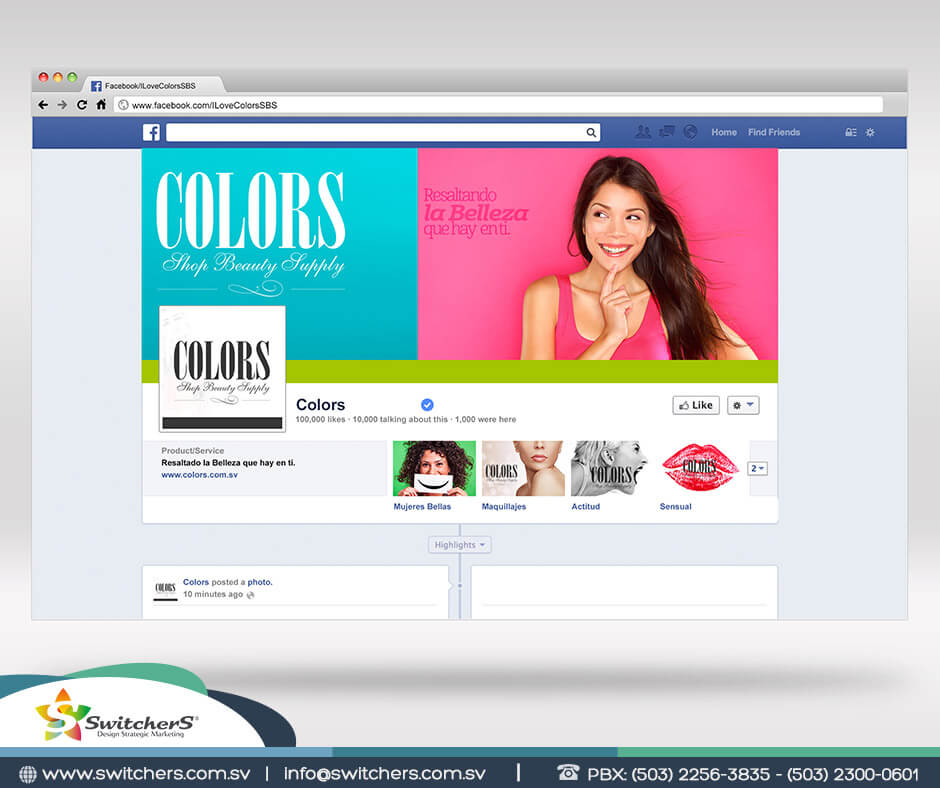Click the post audience globe icon
Viewport: 940px width, 788px height.
(x=251, y=595)
